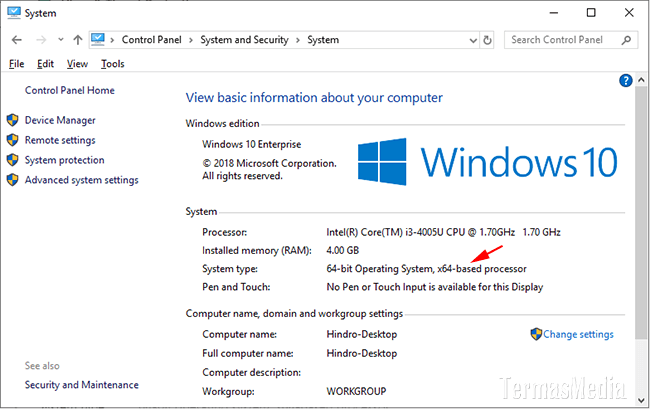Go back with the Back arrow
650x409 pixels.
[17, 40]
